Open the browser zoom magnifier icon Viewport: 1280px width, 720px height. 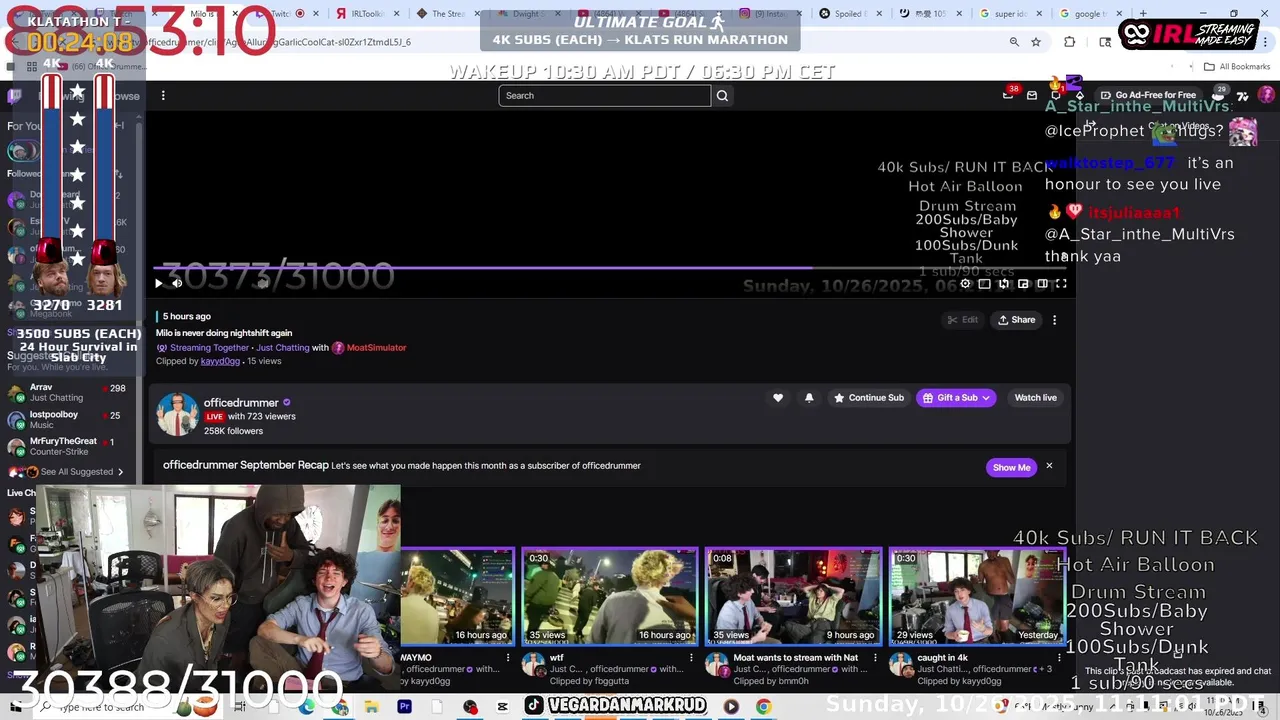pos(1014,42)
